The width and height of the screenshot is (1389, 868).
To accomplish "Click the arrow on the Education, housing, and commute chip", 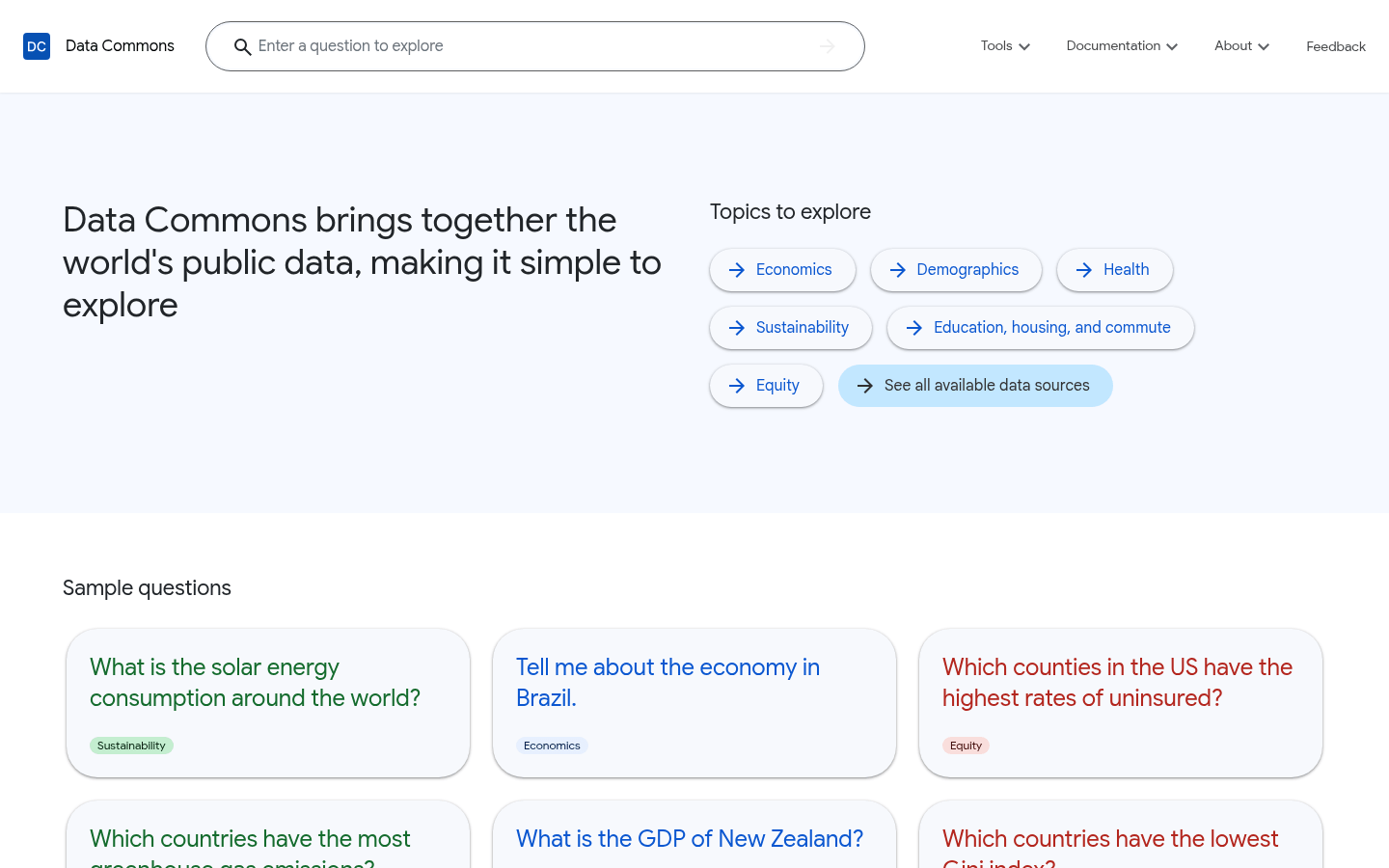I will coord(913,328).
